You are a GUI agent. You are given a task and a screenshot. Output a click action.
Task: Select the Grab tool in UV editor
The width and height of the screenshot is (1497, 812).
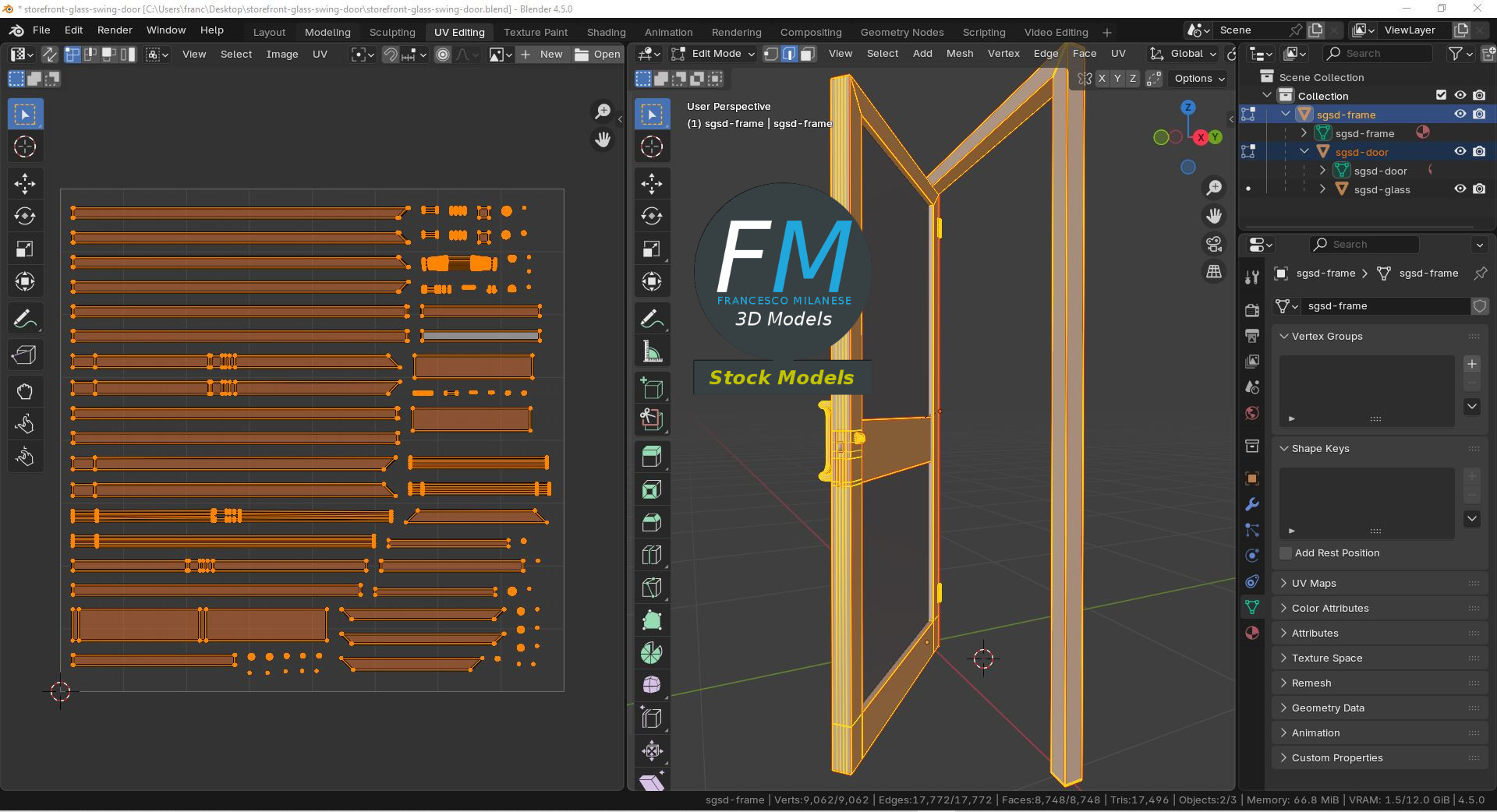(x=25, y=391)
